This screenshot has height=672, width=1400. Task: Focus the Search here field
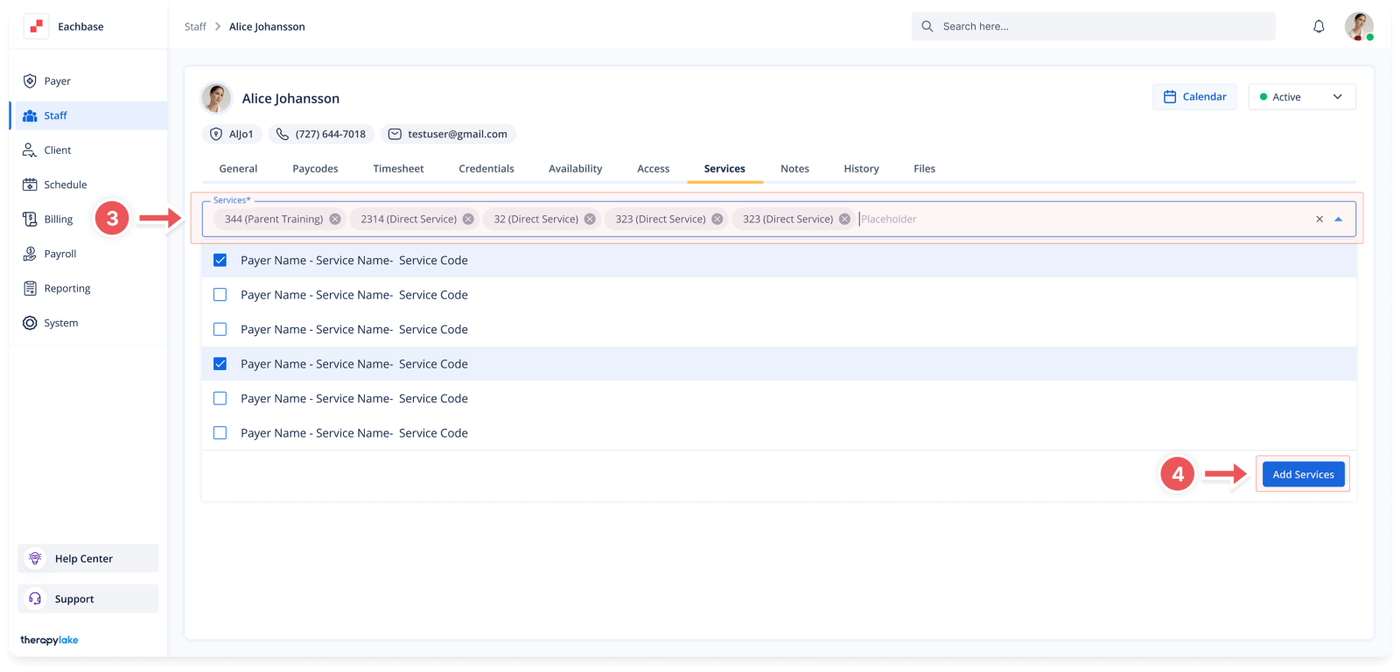click(1093, 27)
